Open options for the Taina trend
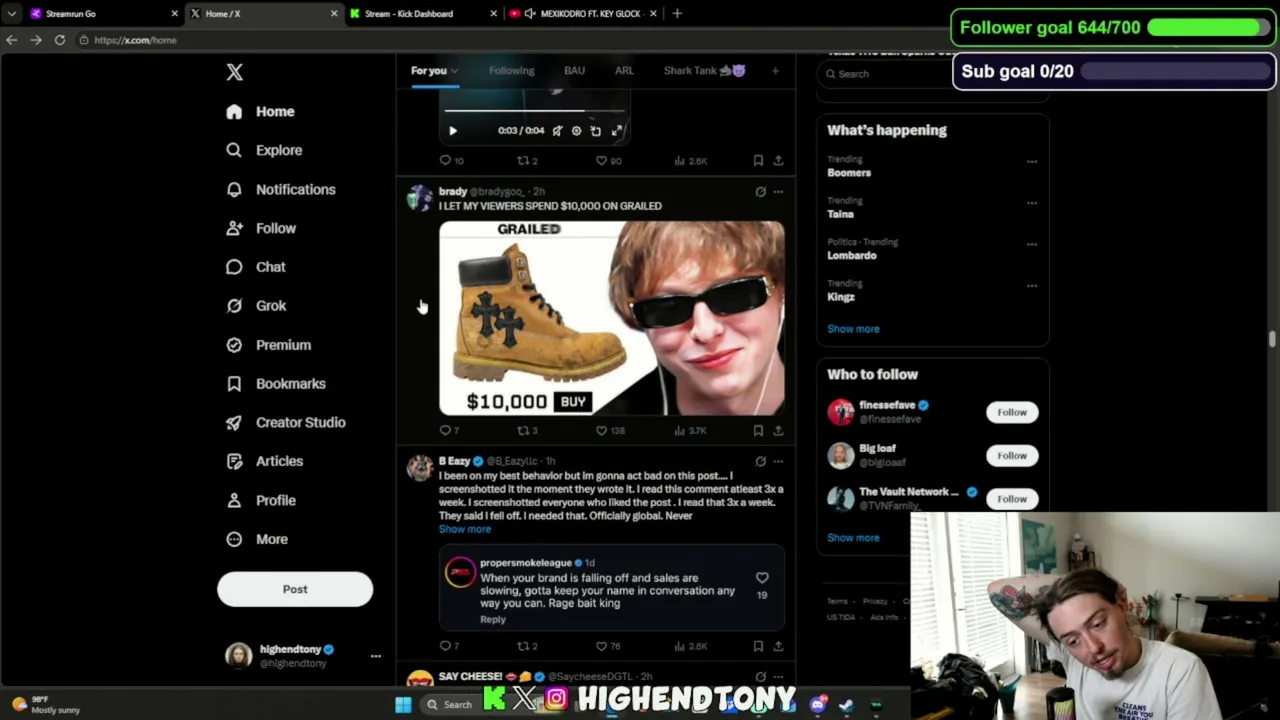This screenshot has height=720, width=1280. [x=1031, y=203]
